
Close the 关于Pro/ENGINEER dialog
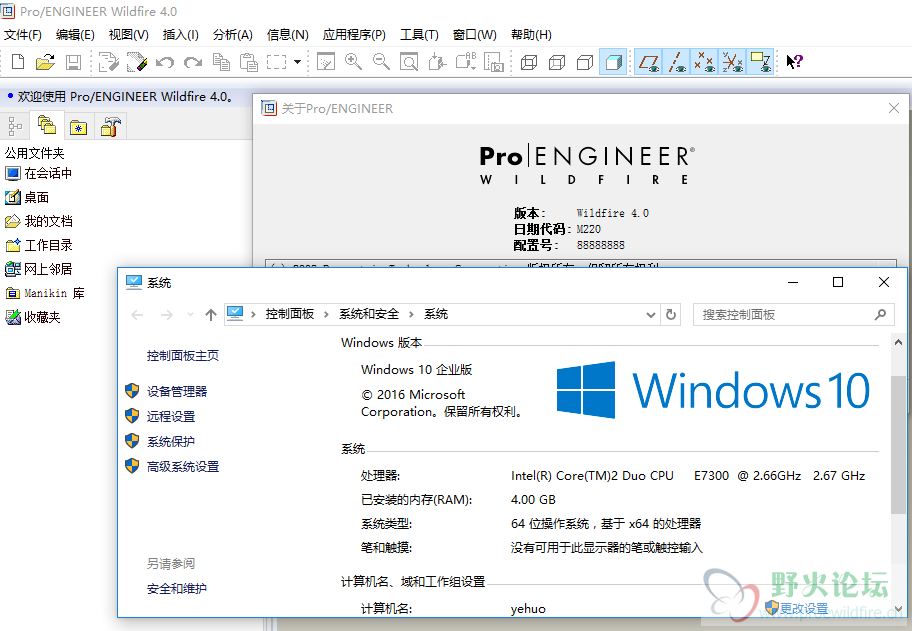[x=894, y=108]
